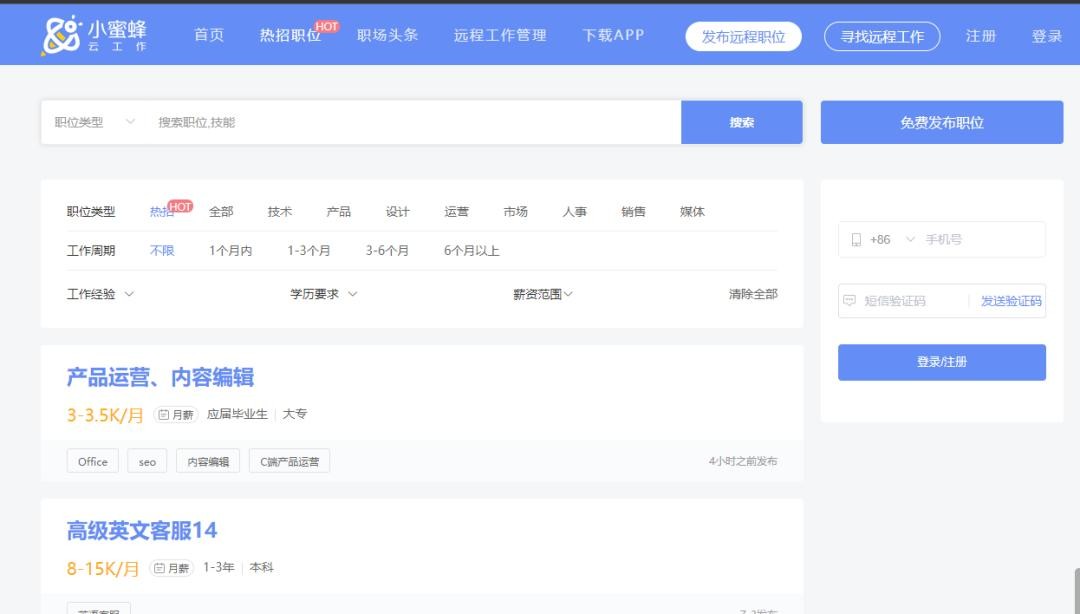Image resolution: width=1080 pixels, height=614 pixels.
Task: Click the 月薪 badge on 高级英文客服14 listing
Action: (x=172, y=568)
